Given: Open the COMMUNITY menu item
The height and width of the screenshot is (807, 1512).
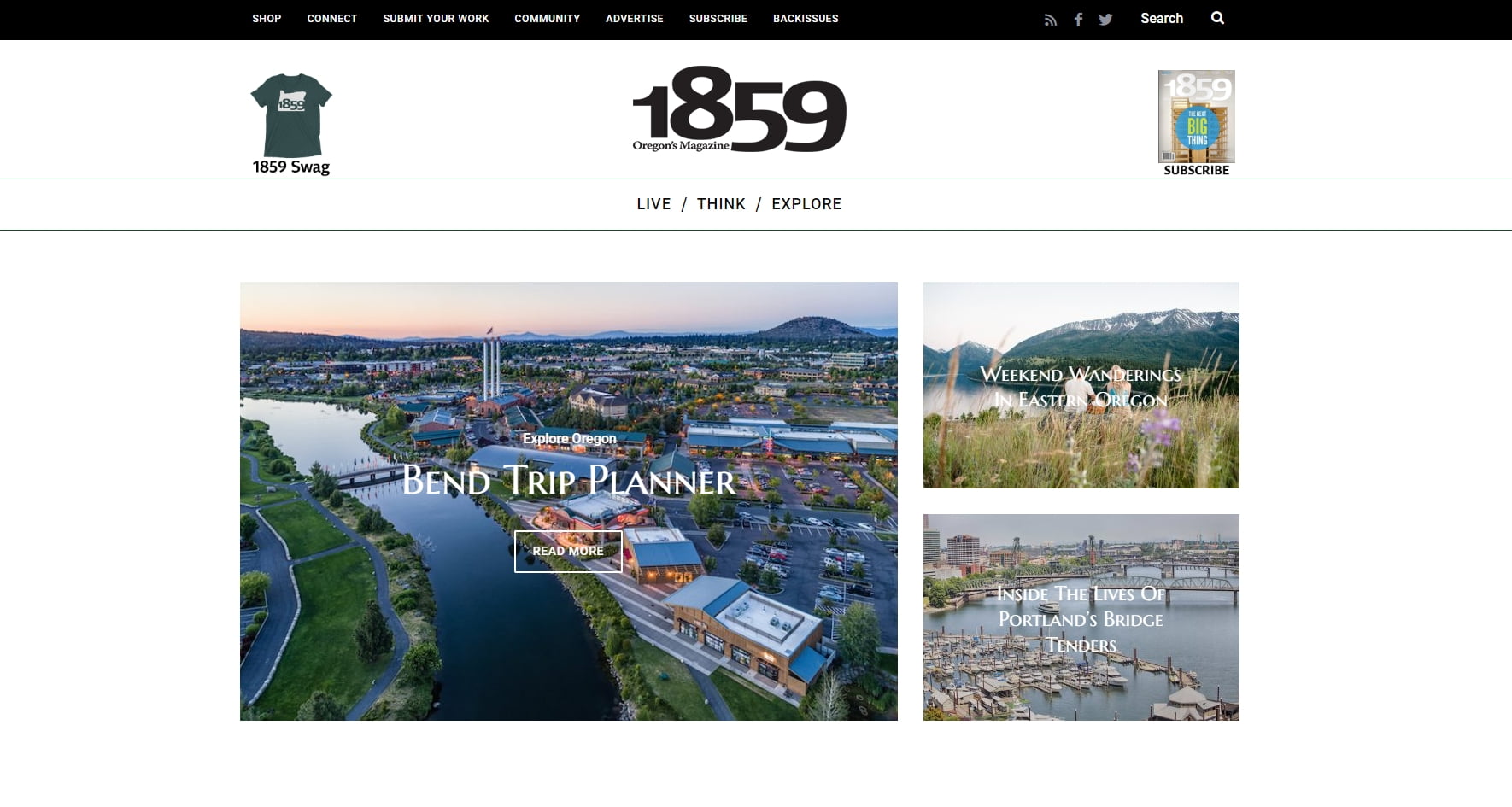Looking at the screenshot, I should [x=547, y=19].
